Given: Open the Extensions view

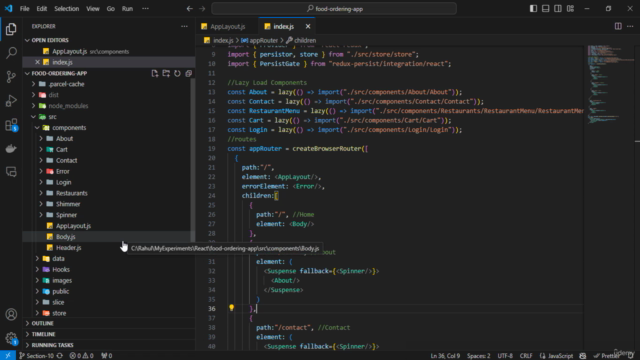Looking at the screenshot, I should pyautogui.click(x=11, y=124).
